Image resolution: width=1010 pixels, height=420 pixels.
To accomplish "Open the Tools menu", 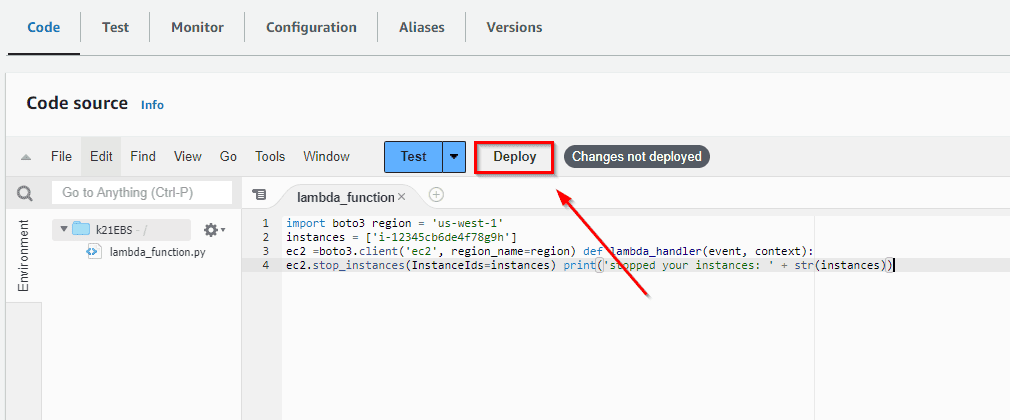I will (270, 156).
